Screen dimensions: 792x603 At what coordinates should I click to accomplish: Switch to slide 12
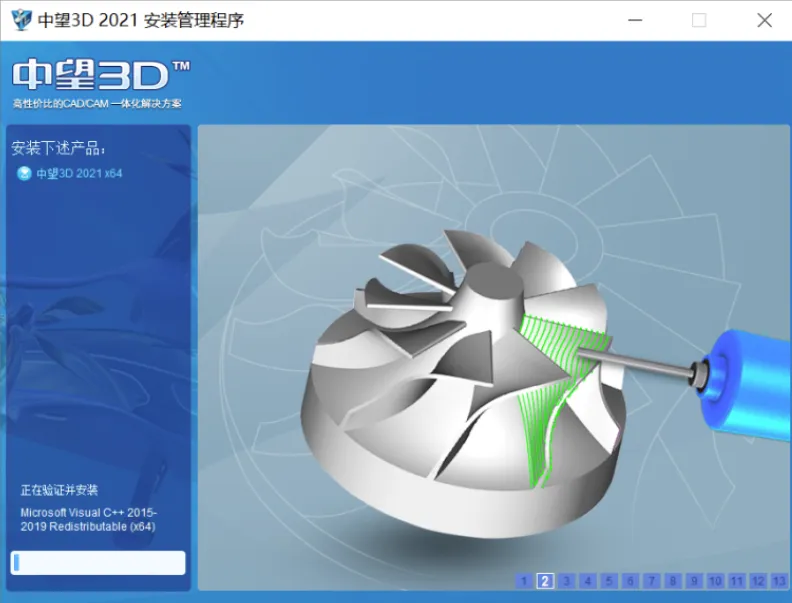758,581
